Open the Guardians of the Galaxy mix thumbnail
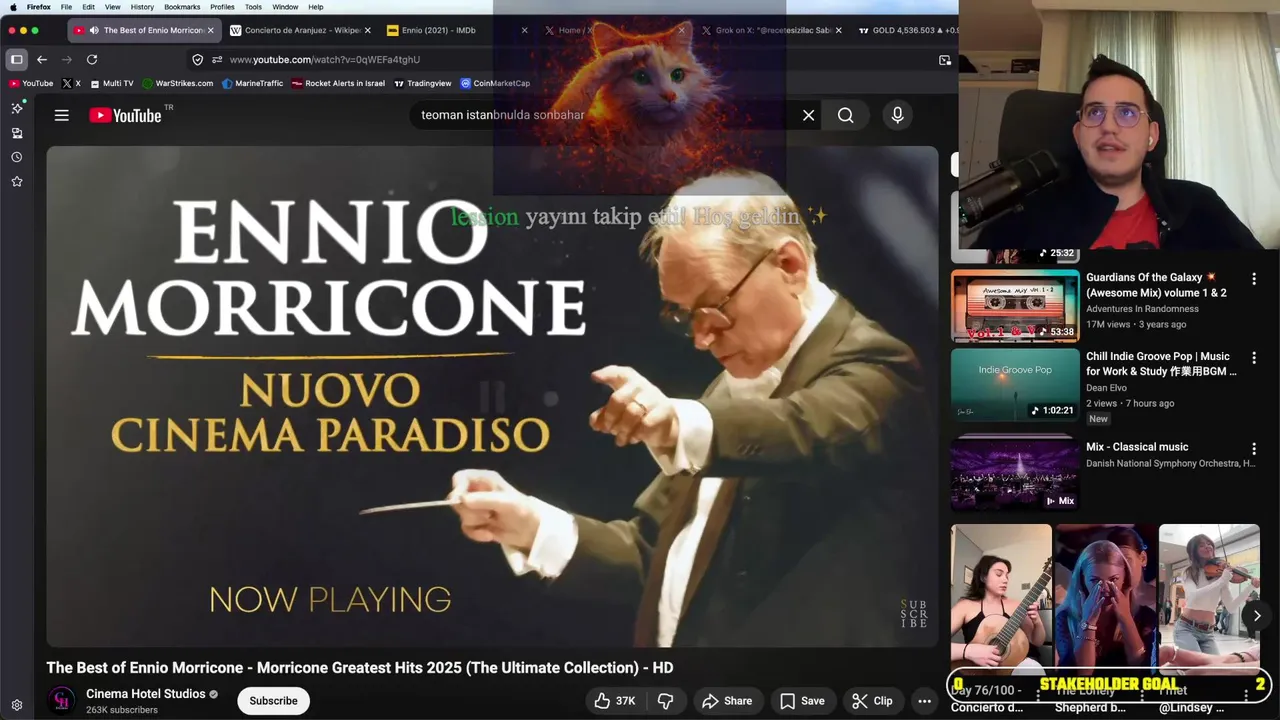The width and height of the screenshot is (1280, 720). click(1015, 306)
